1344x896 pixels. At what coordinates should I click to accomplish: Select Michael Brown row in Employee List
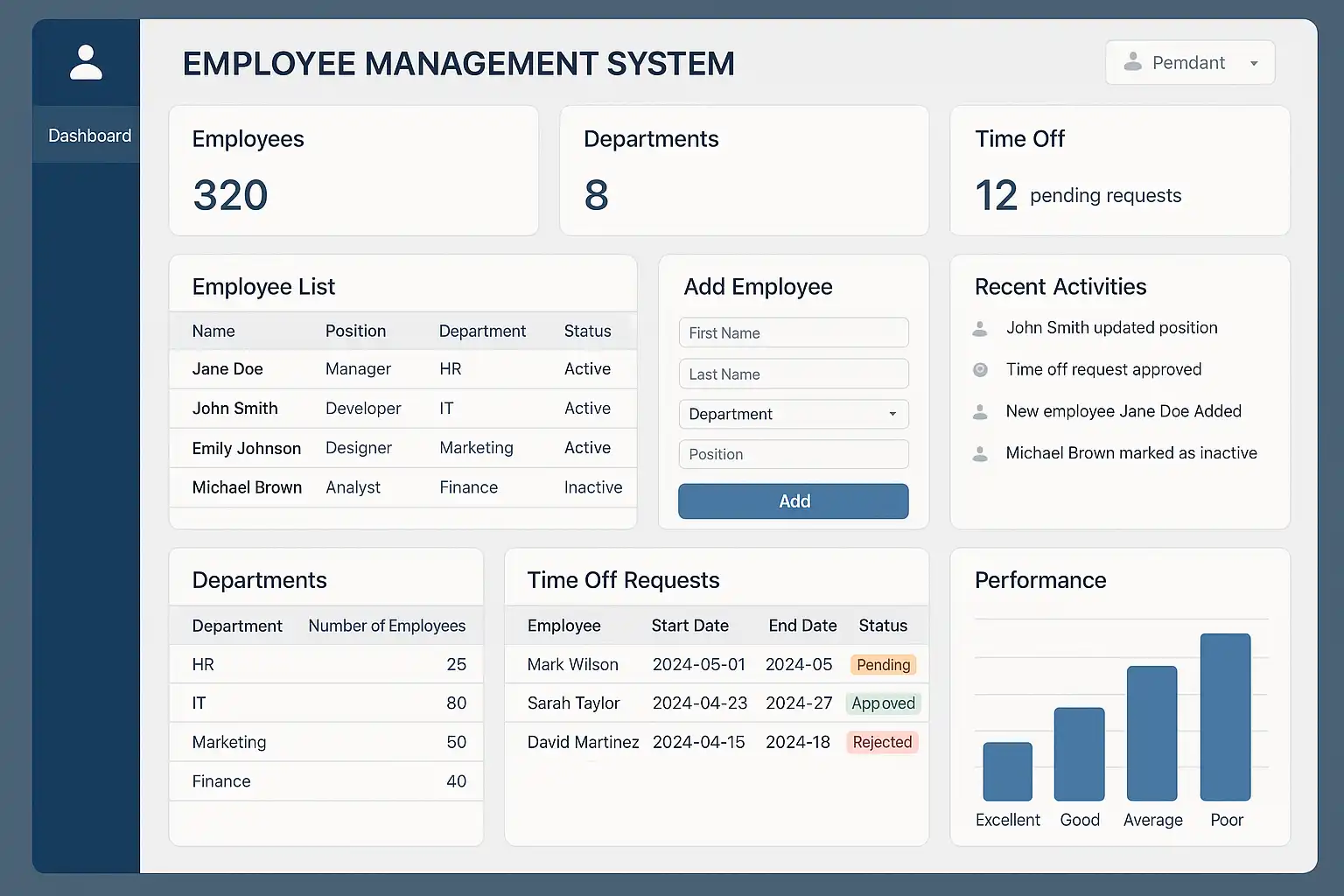[402, 487]
